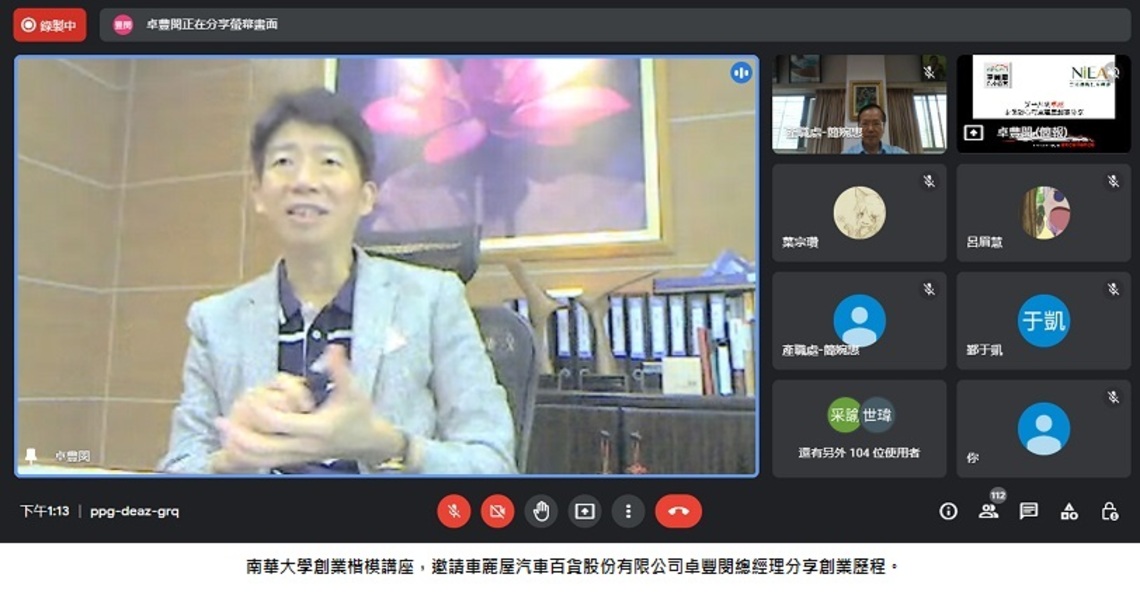Select the 產職處-簡婉惠 webcam video tile

[x=859, y=104]
